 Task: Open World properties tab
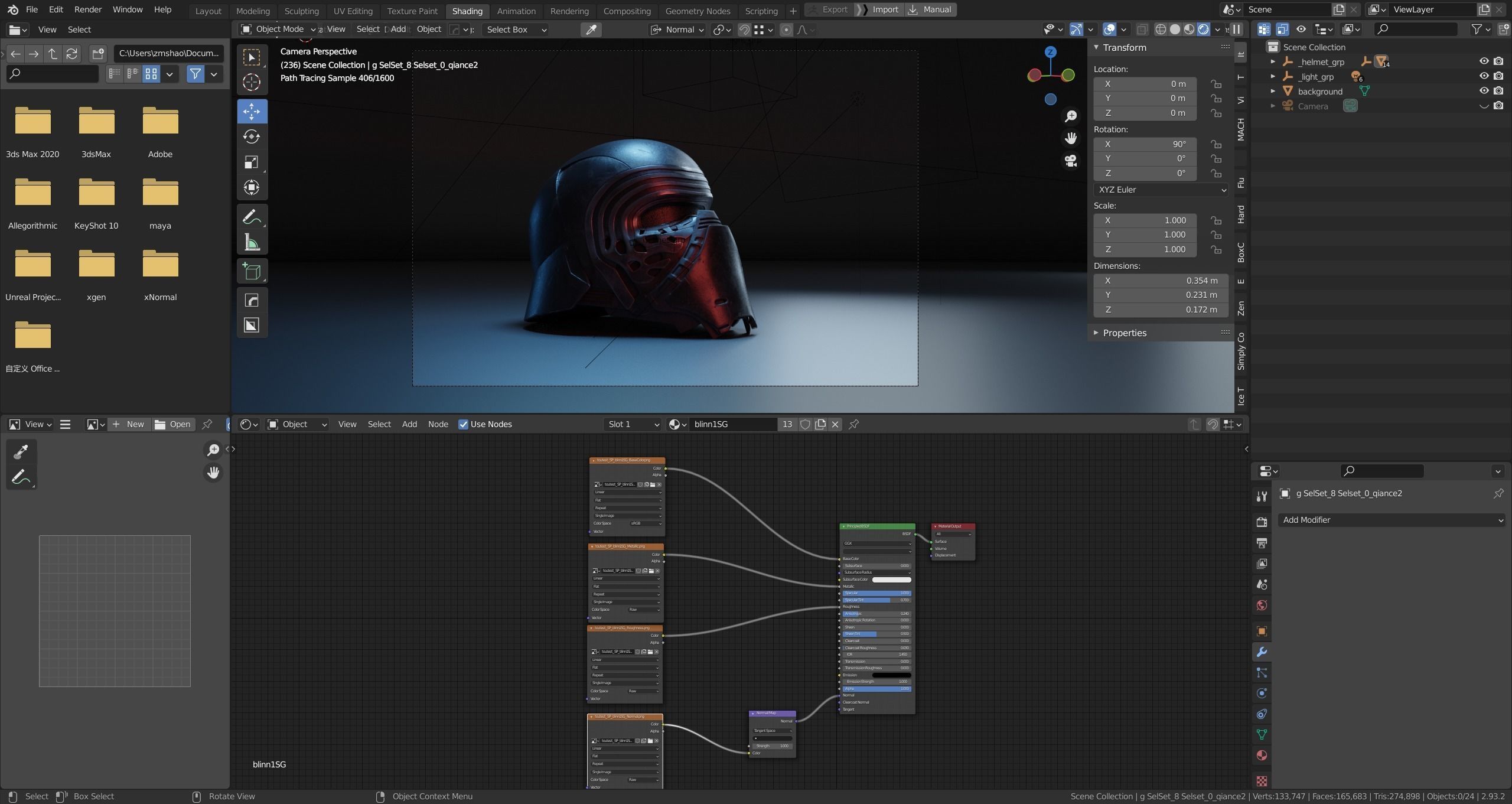click(1262, 605)
